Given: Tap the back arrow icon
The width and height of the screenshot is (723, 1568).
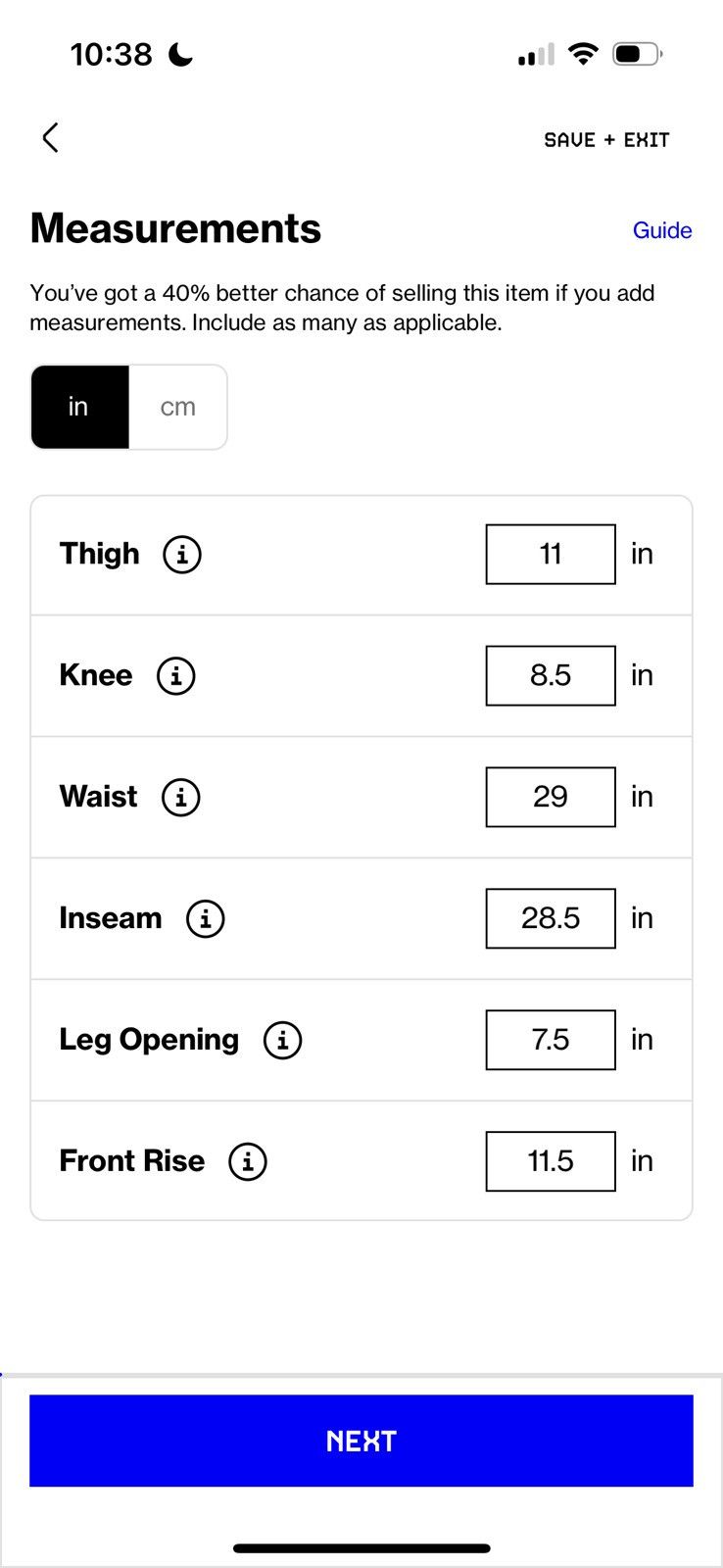Looking at the screenshot, I should point(51,138).
